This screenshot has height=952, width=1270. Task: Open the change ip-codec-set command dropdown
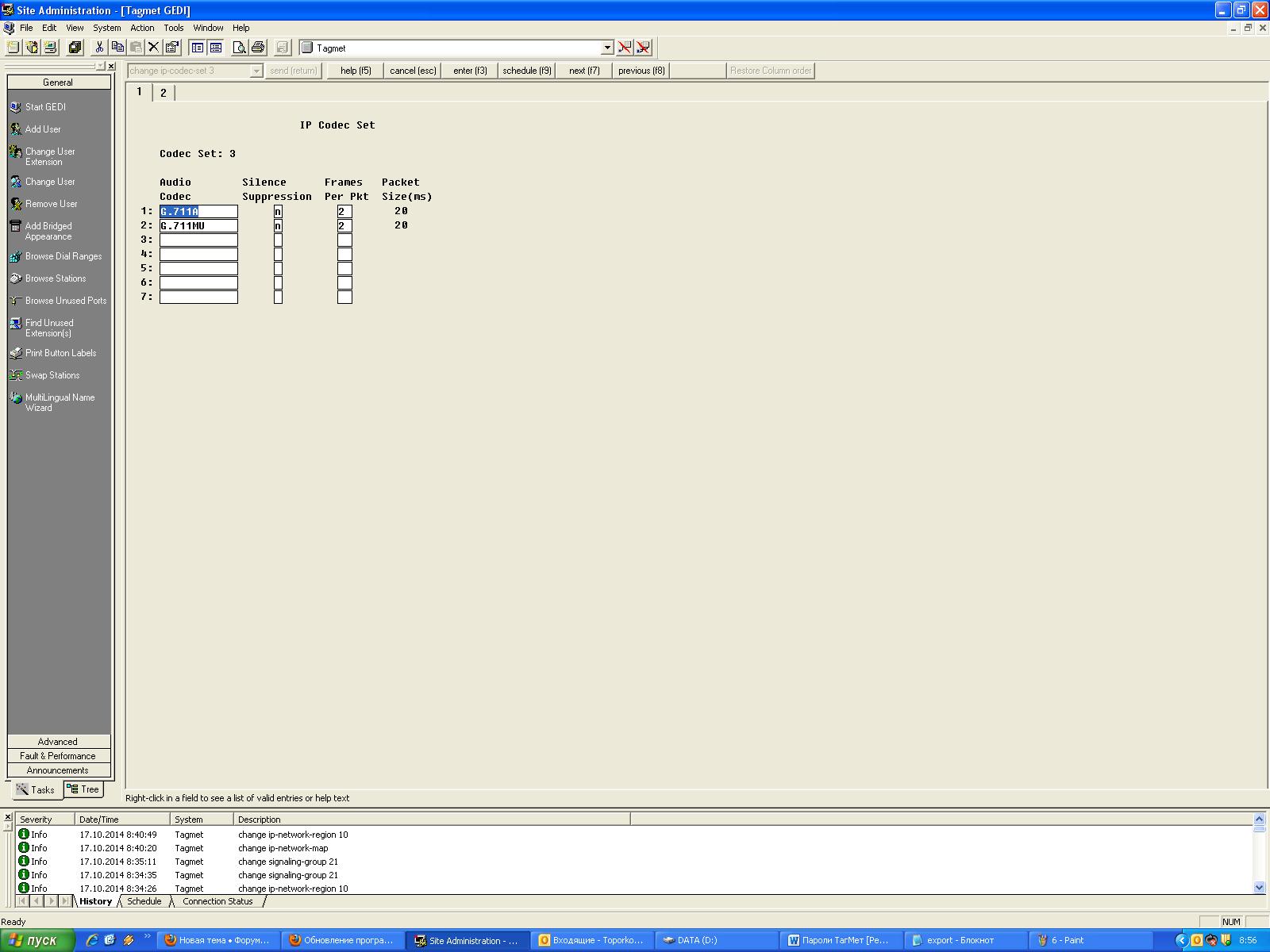point(256,71)
